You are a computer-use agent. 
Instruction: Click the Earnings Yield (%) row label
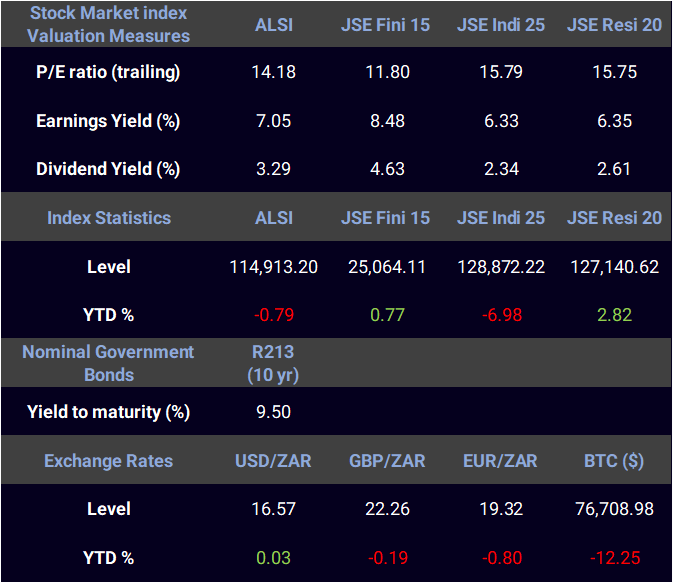coord(108,121)
